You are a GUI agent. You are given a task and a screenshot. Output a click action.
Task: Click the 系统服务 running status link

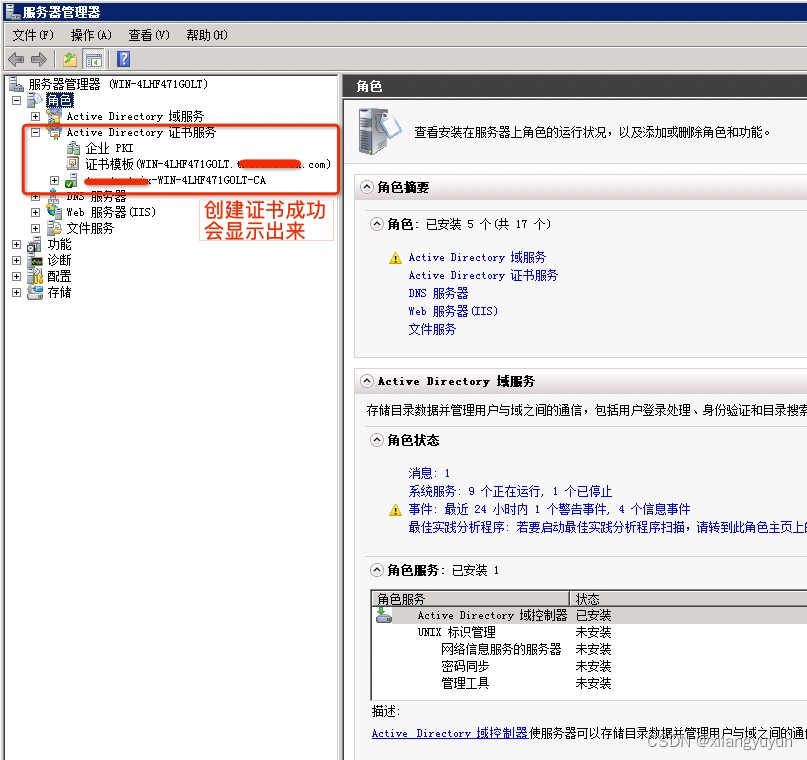pyautogui.click(x=510, y=491)
